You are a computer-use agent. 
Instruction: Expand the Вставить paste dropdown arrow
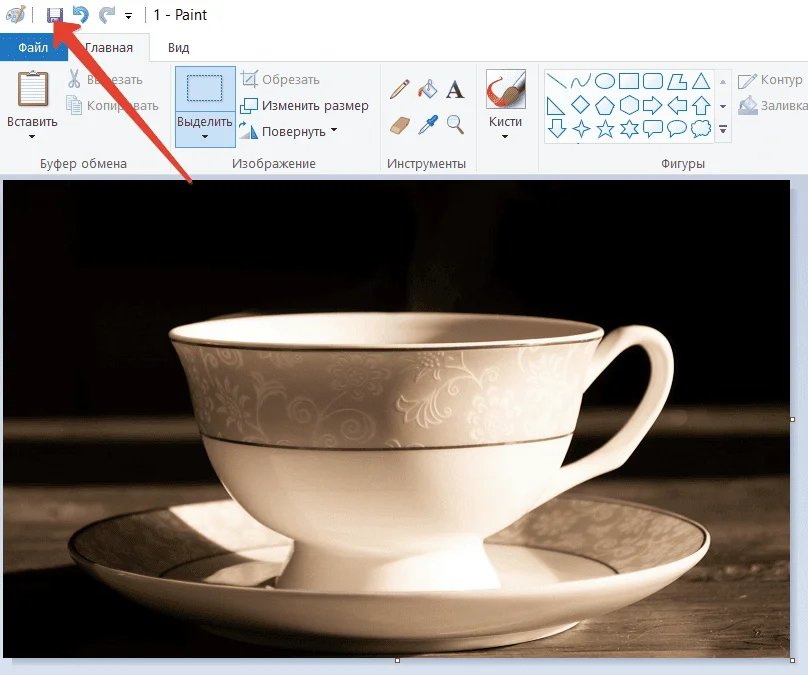[x=32, y=136]
